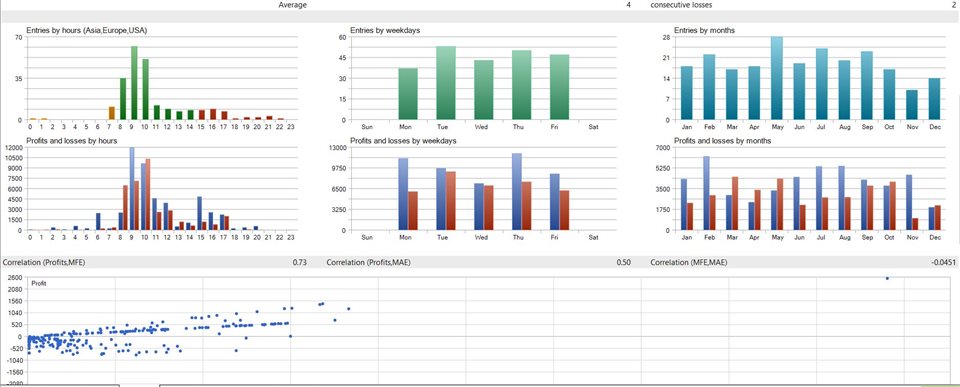Select Mar red loss bar in months chart
960x387 pixels.
pyautogui.click(x=735, y=203)
